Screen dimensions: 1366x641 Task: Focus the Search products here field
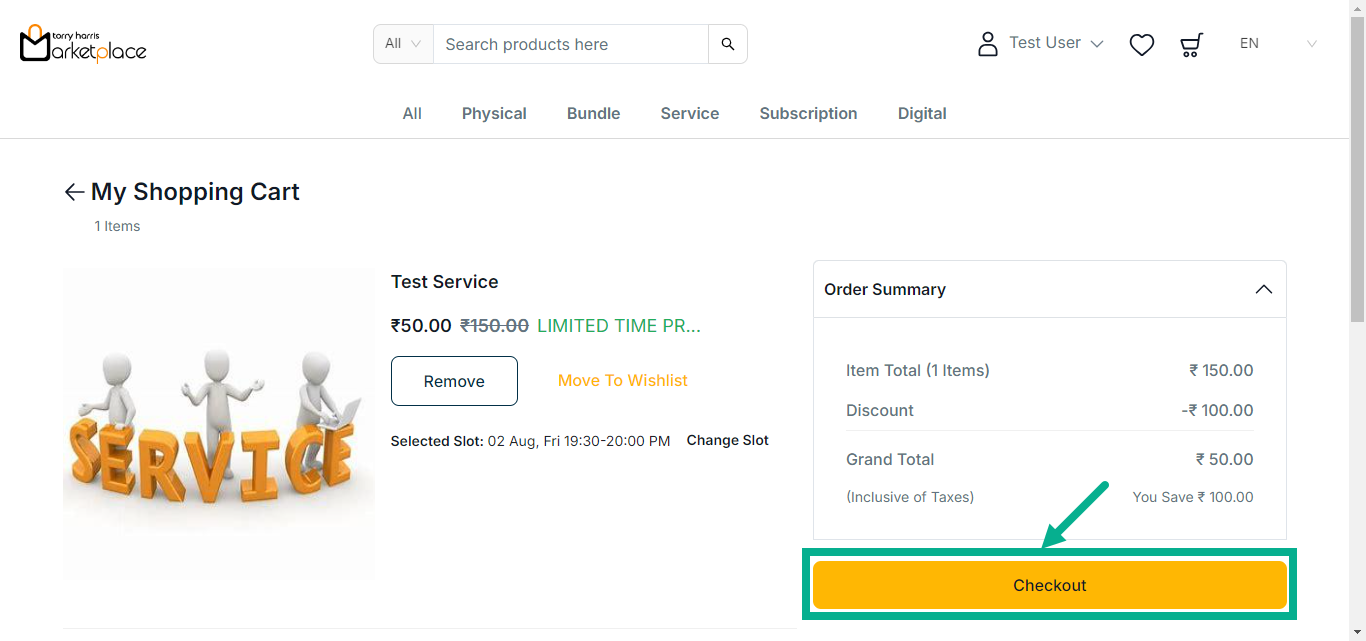[x=570, y=44]
